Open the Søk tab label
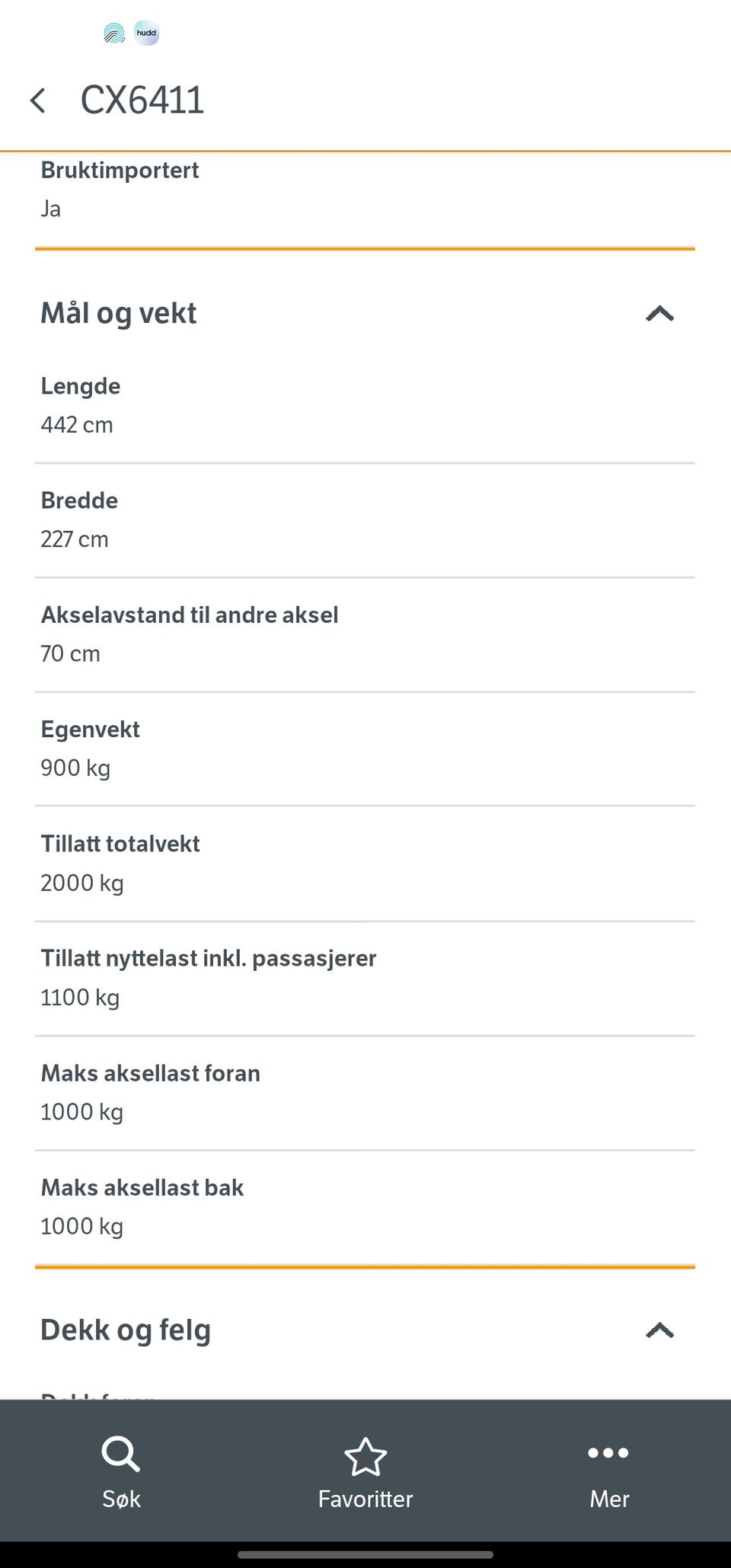Screen dimensions: 731x1568 [121, 1499]
